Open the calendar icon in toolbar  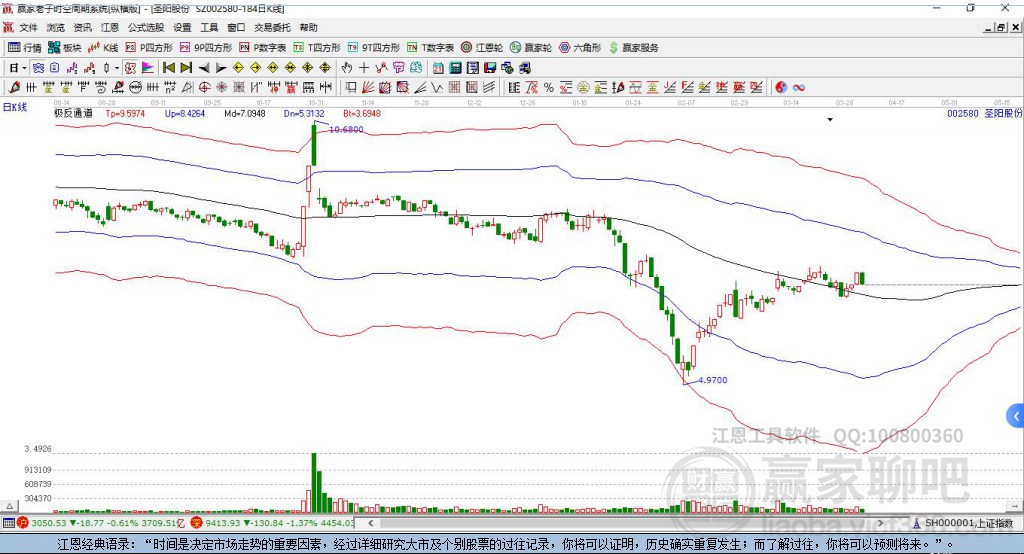[438, 68]
